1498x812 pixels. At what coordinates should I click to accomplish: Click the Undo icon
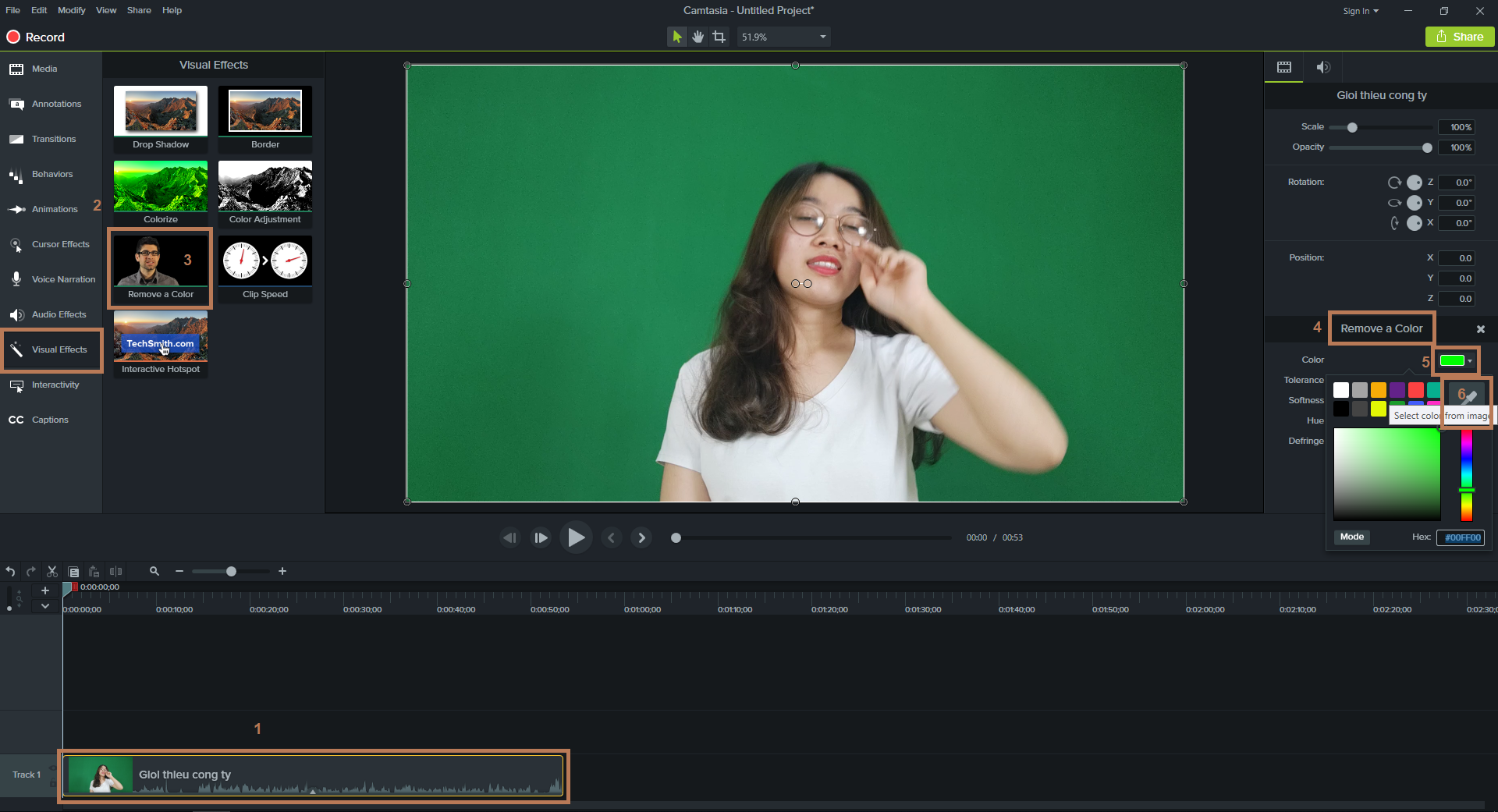click(x=10, y=572)
